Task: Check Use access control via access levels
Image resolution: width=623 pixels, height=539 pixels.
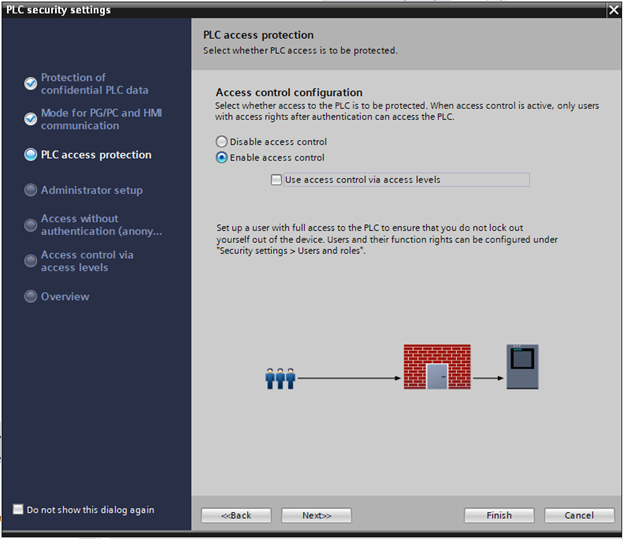Action: coord(276,180)
